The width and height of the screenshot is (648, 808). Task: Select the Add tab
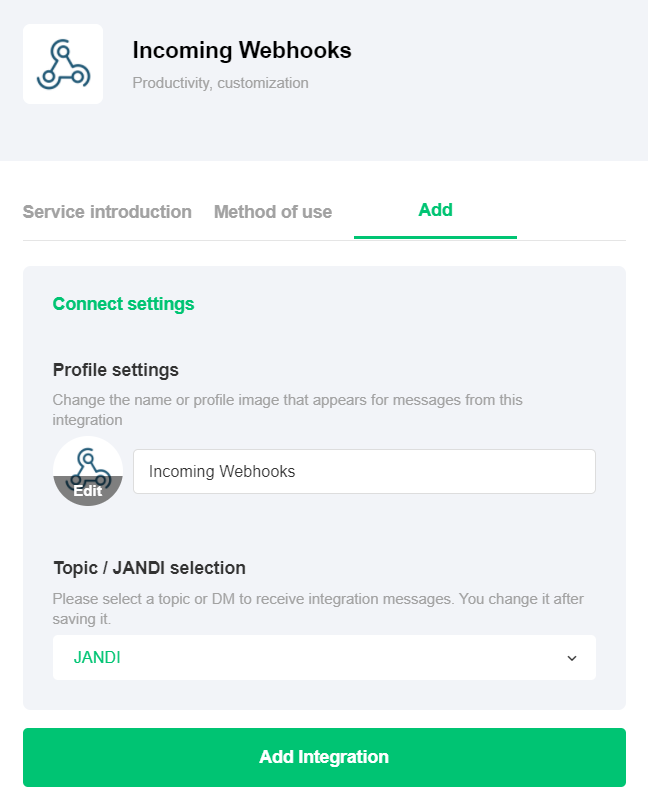(435, 210)
